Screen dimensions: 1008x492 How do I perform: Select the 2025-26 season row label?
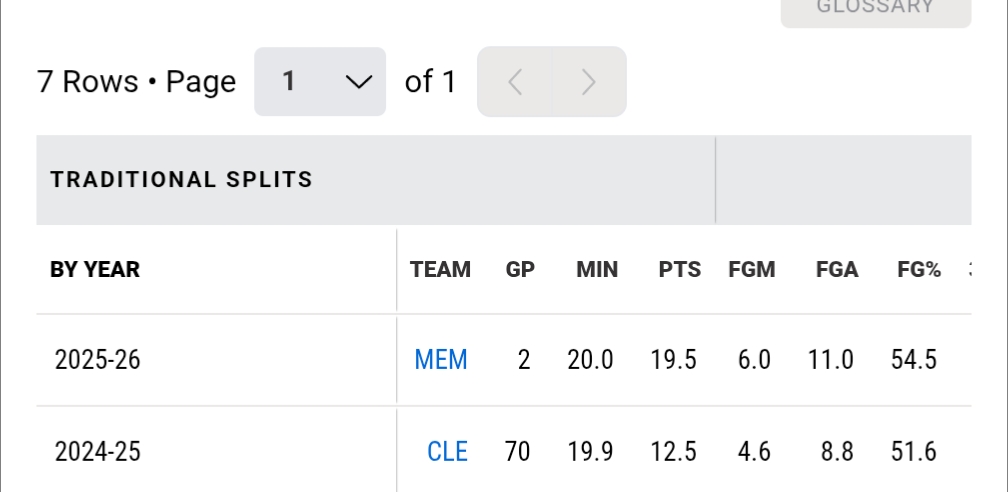[x=98, y=360]
